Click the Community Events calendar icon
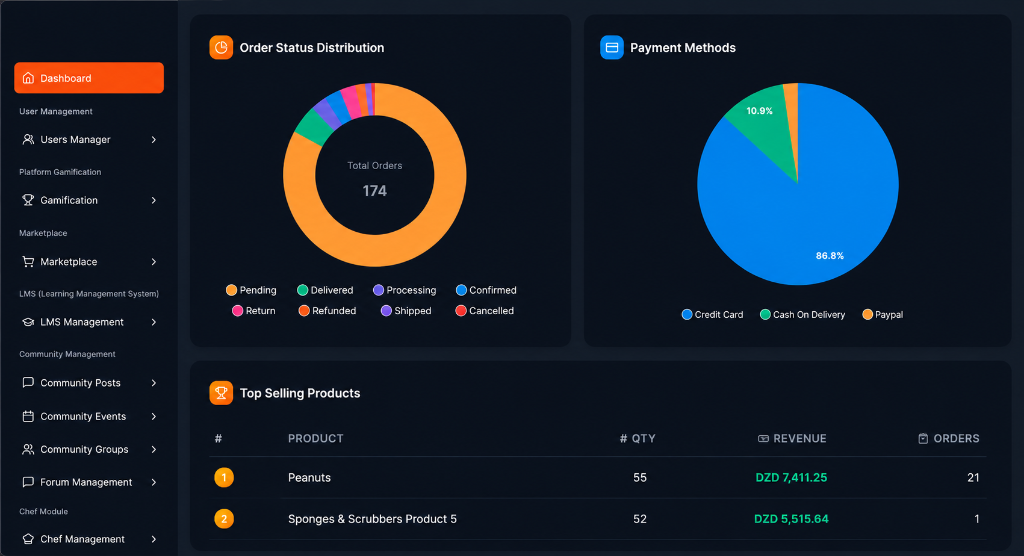This screenshot has width=1024, height=556. tap(28, 416)
